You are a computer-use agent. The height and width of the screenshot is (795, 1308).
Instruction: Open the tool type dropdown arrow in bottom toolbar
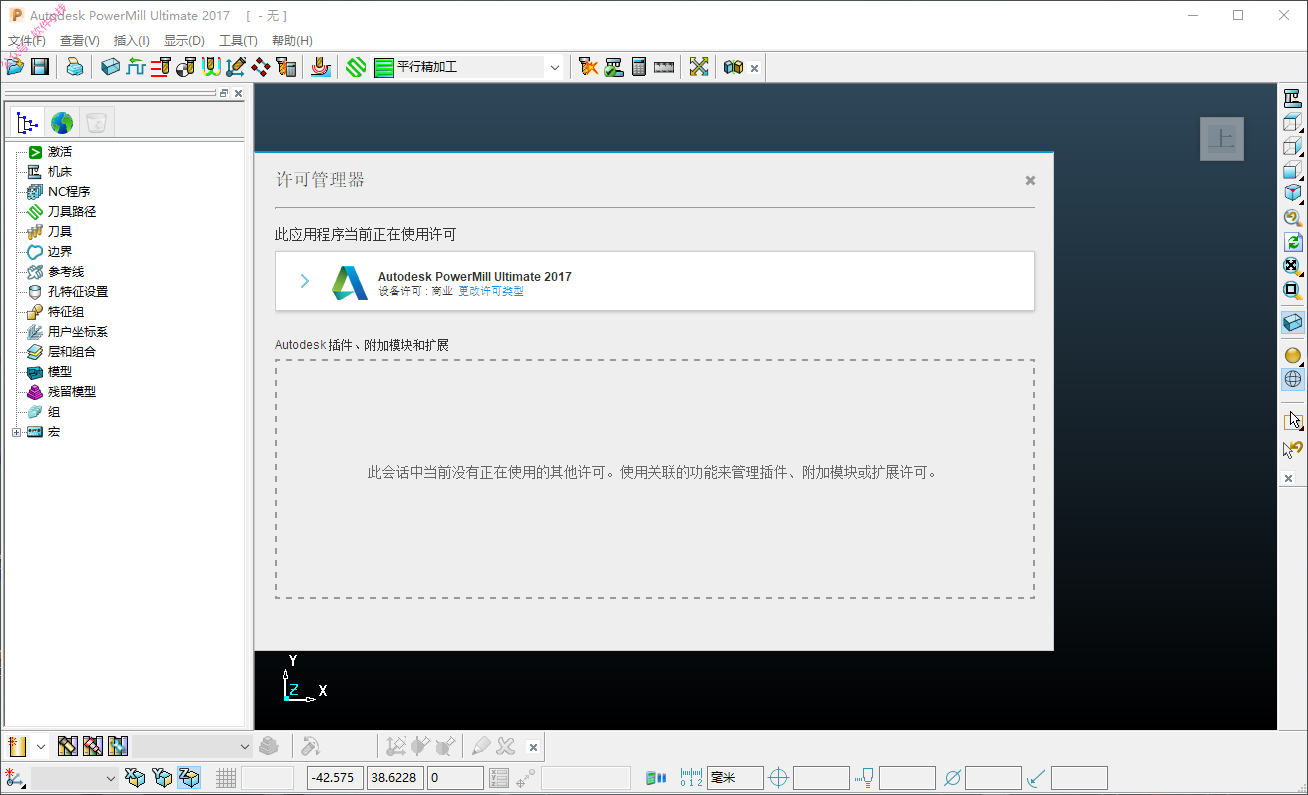click(x=41, y=746)
